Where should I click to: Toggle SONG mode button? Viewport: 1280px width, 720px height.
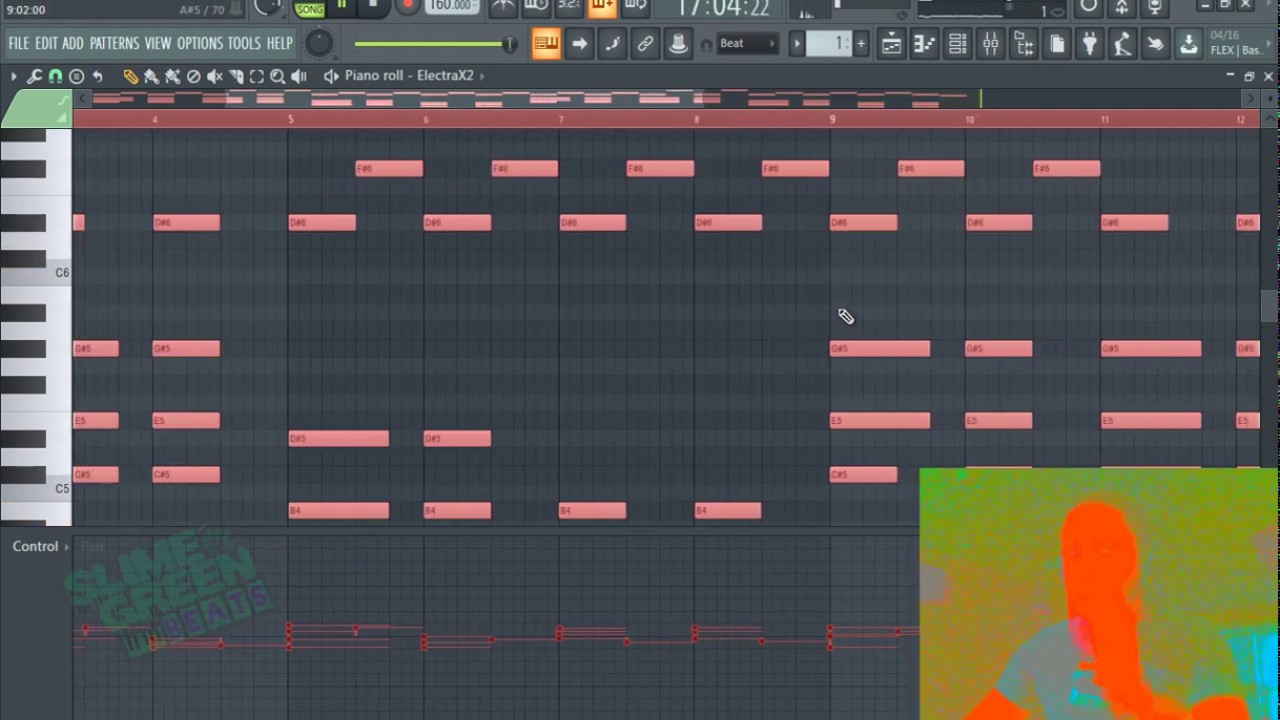click(310, 8)
